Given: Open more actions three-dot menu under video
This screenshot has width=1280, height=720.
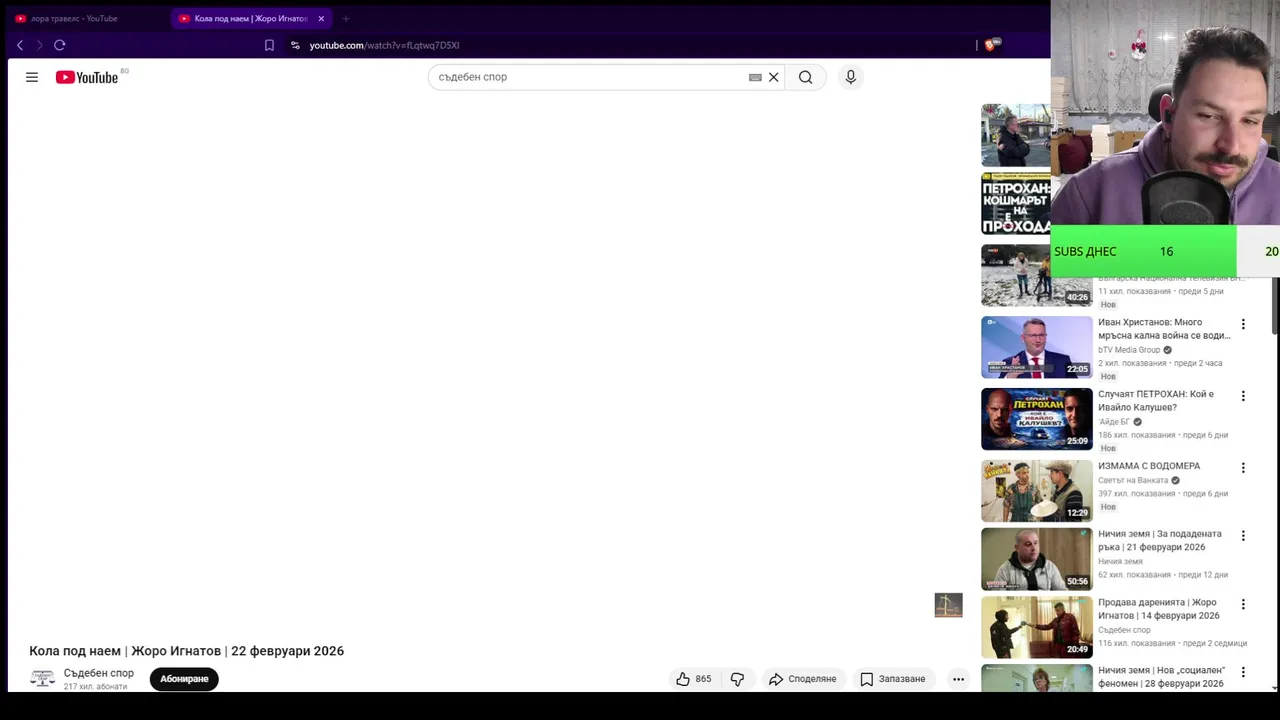Looking at the screenshot, I should click(x=958, y=679).
